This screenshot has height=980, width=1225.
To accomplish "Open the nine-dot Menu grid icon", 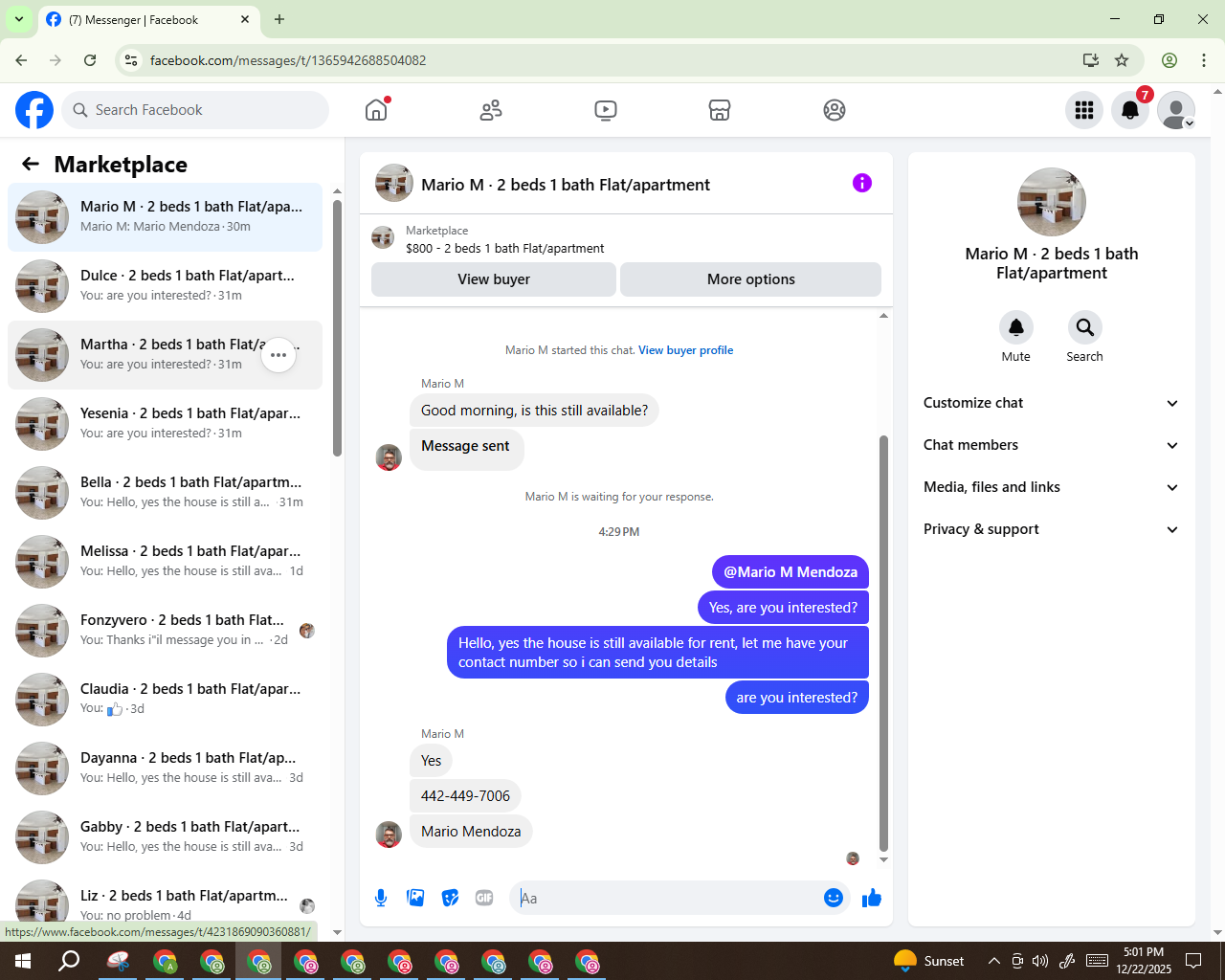I will [x=1084, y=110].
